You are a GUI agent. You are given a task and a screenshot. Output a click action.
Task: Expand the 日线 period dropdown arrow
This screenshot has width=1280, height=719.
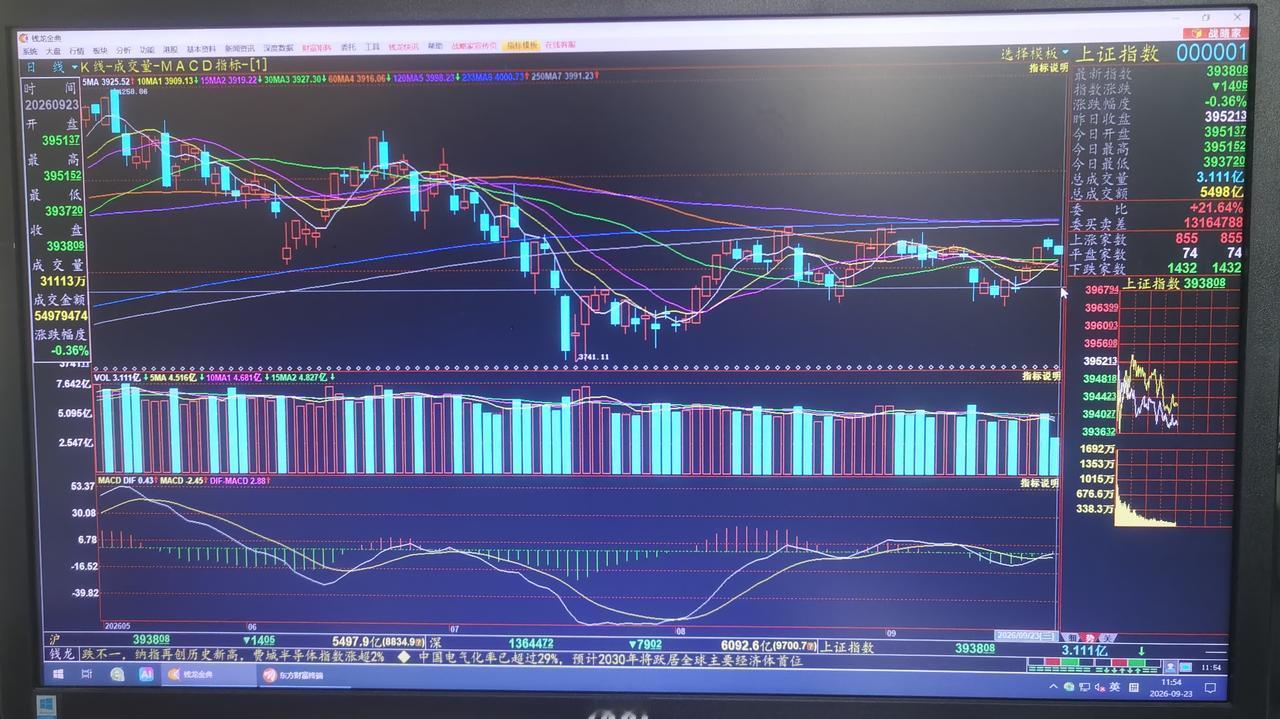[75, 67]
